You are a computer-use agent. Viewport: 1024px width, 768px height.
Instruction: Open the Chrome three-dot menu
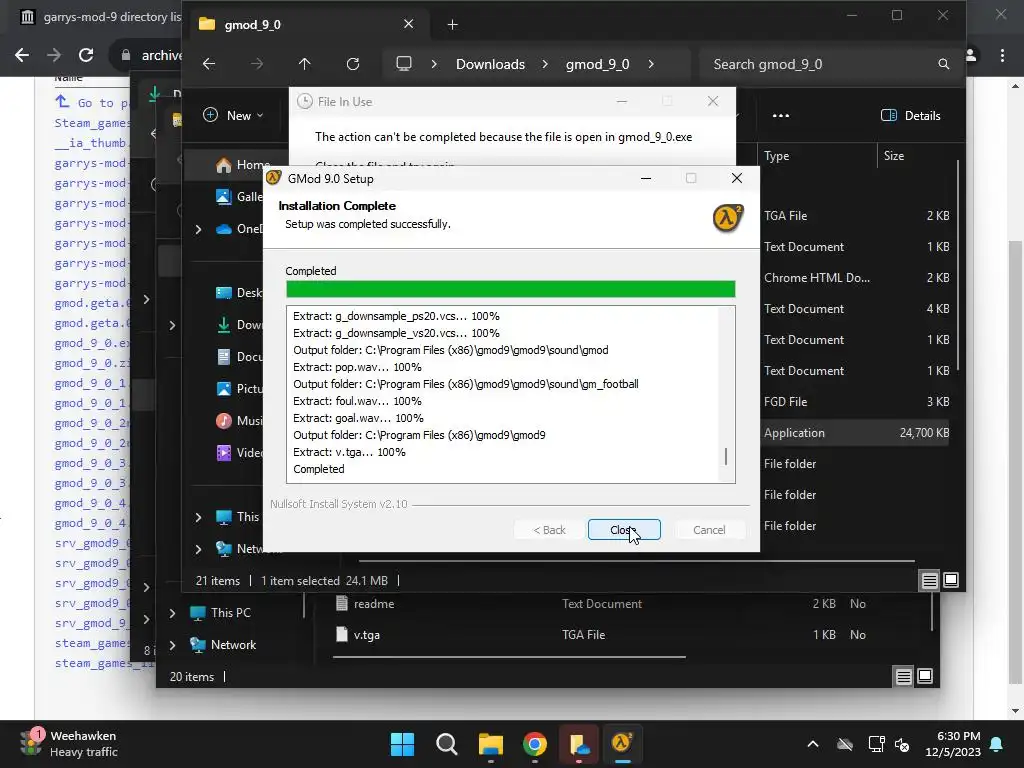1002,56
